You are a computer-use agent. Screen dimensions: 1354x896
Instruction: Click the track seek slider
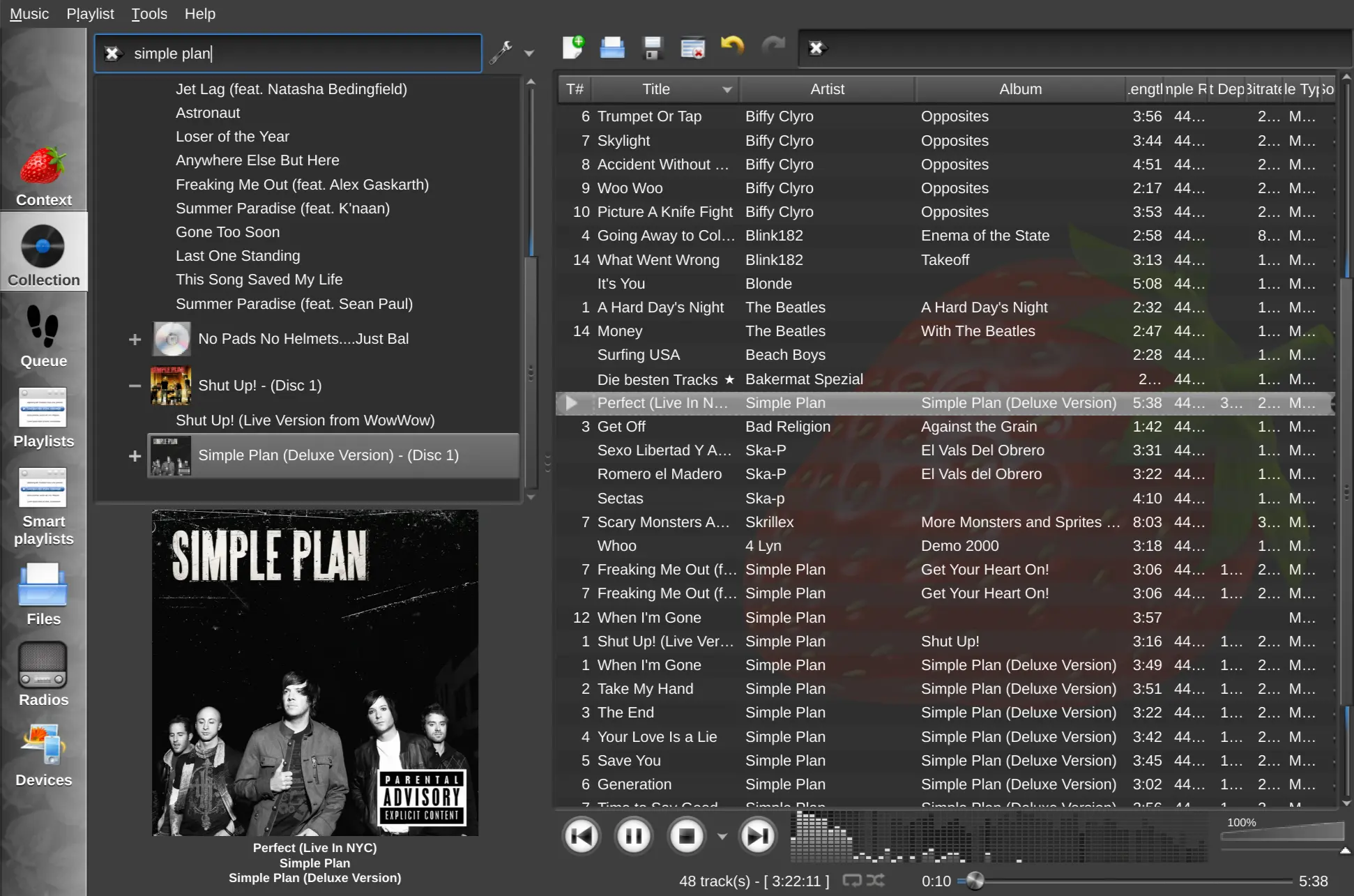pos(1124,881)
